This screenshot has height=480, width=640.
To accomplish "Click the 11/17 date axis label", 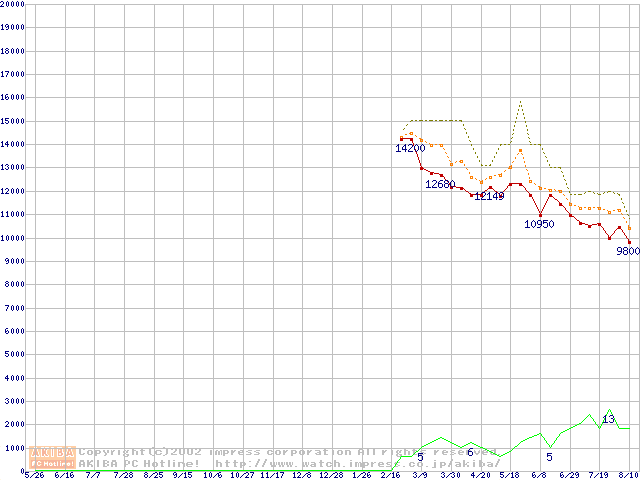I will (273, 475).
